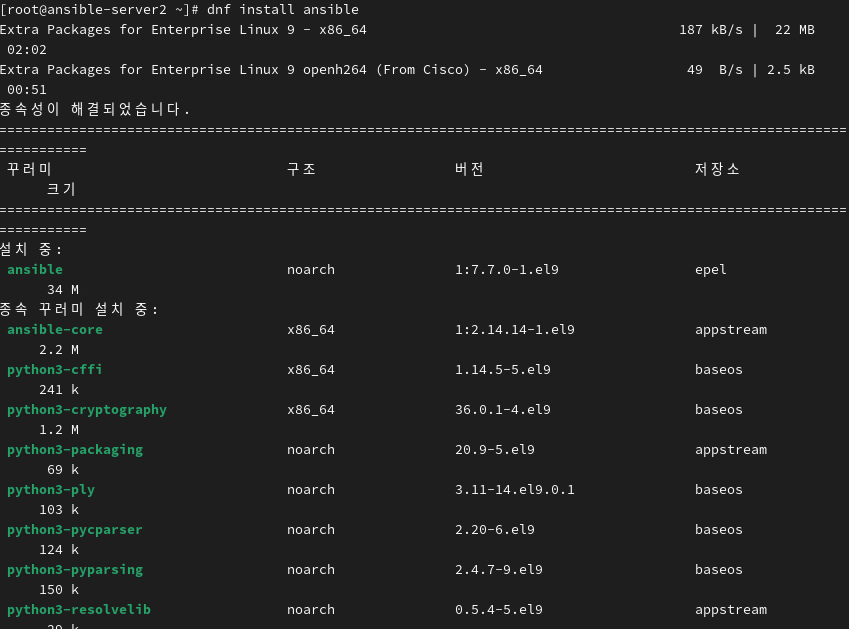This screenshot has height=629, width=849.
Task: Click the '버전' column header
Action: coord(469,169)
